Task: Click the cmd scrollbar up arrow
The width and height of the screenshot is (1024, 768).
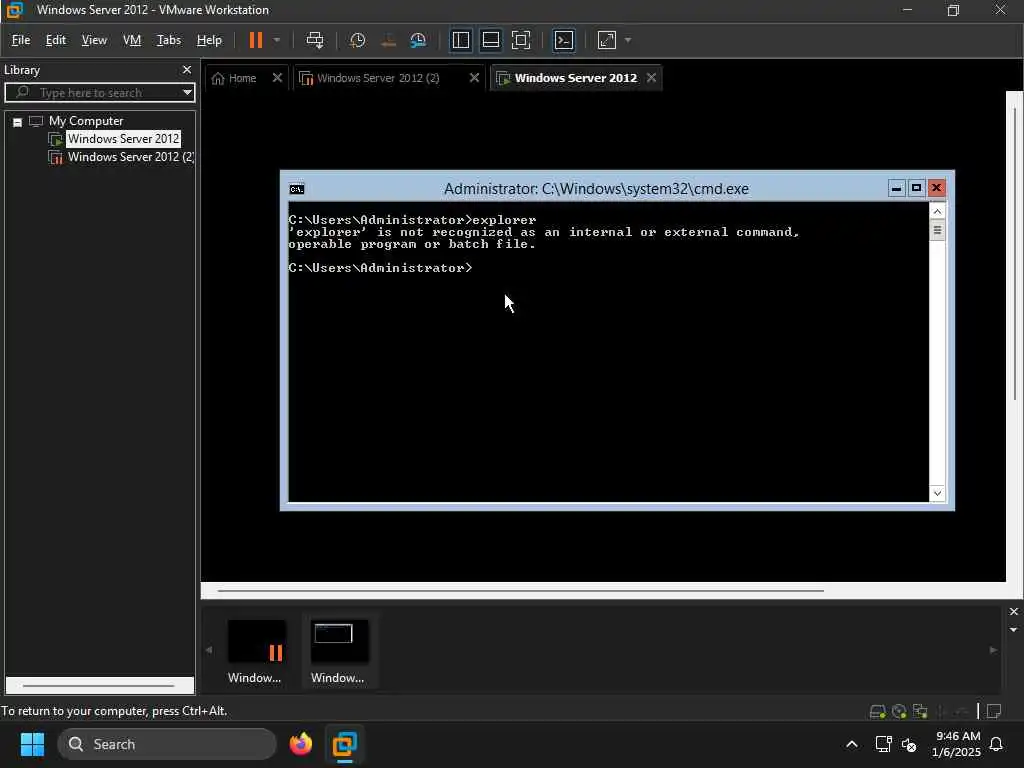Action: (x=937, y=211)
